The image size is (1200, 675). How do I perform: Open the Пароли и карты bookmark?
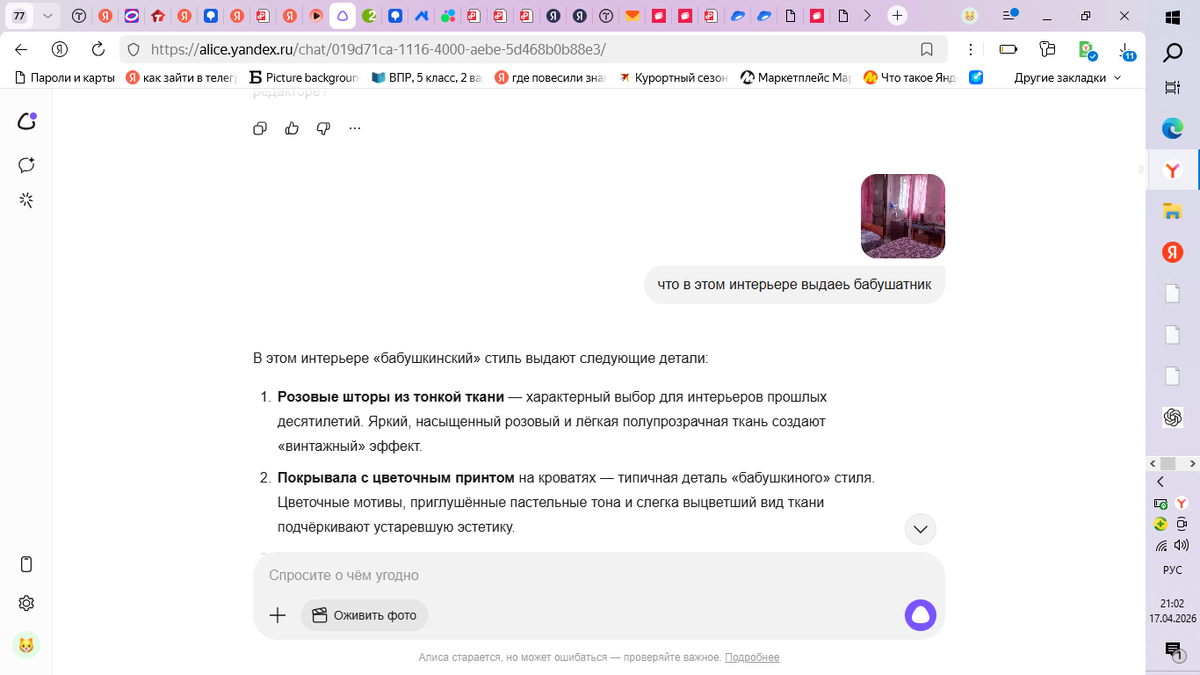pos(63,77)
